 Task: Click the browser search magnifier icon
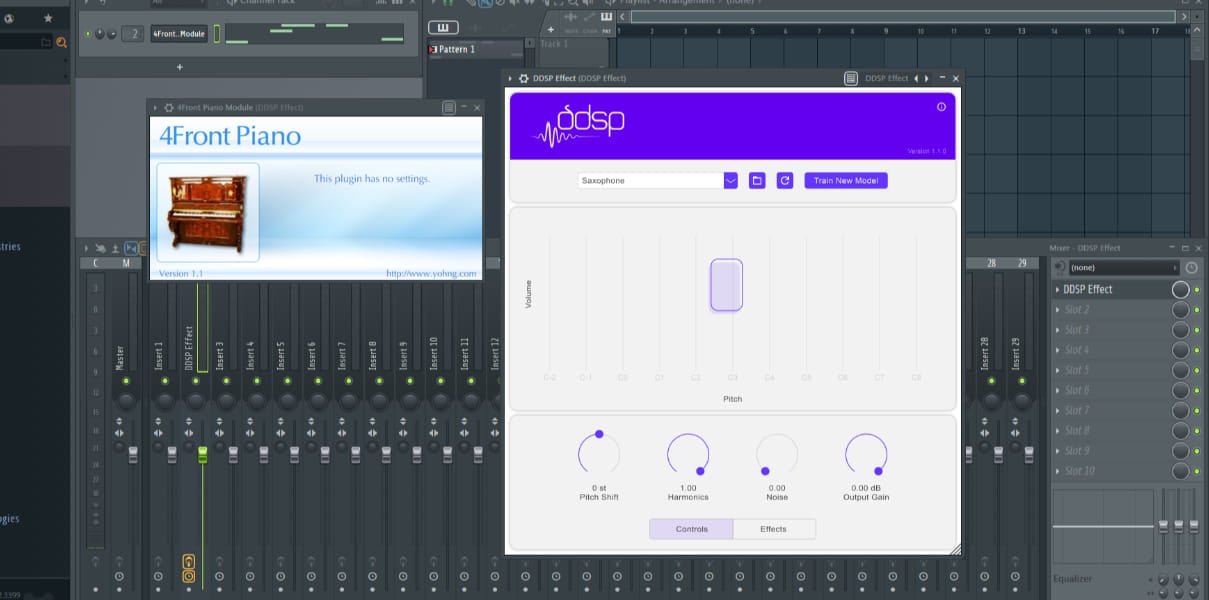[61, 42]
